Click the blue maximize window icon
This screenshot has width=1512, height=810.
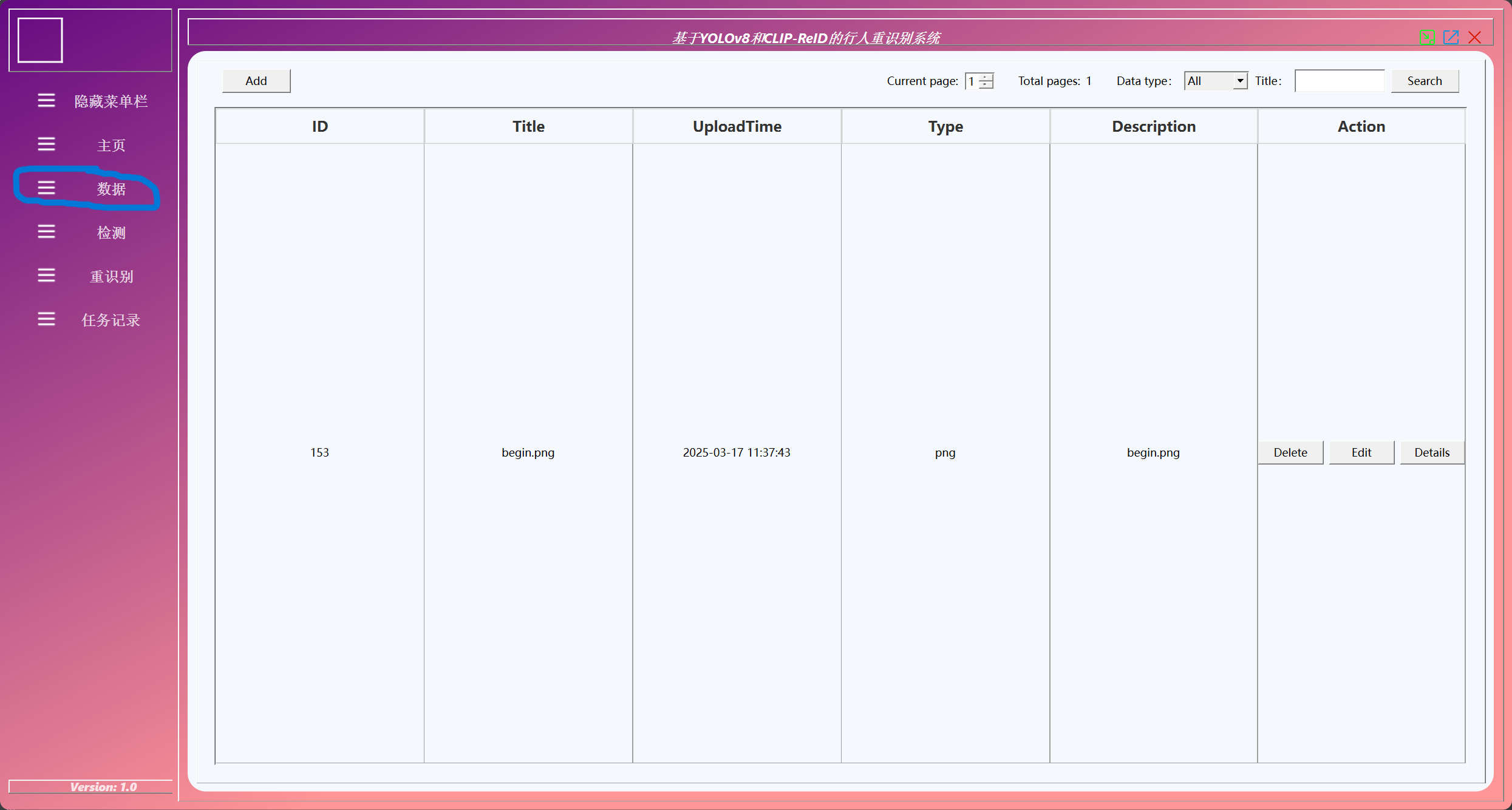point(1451,37)
